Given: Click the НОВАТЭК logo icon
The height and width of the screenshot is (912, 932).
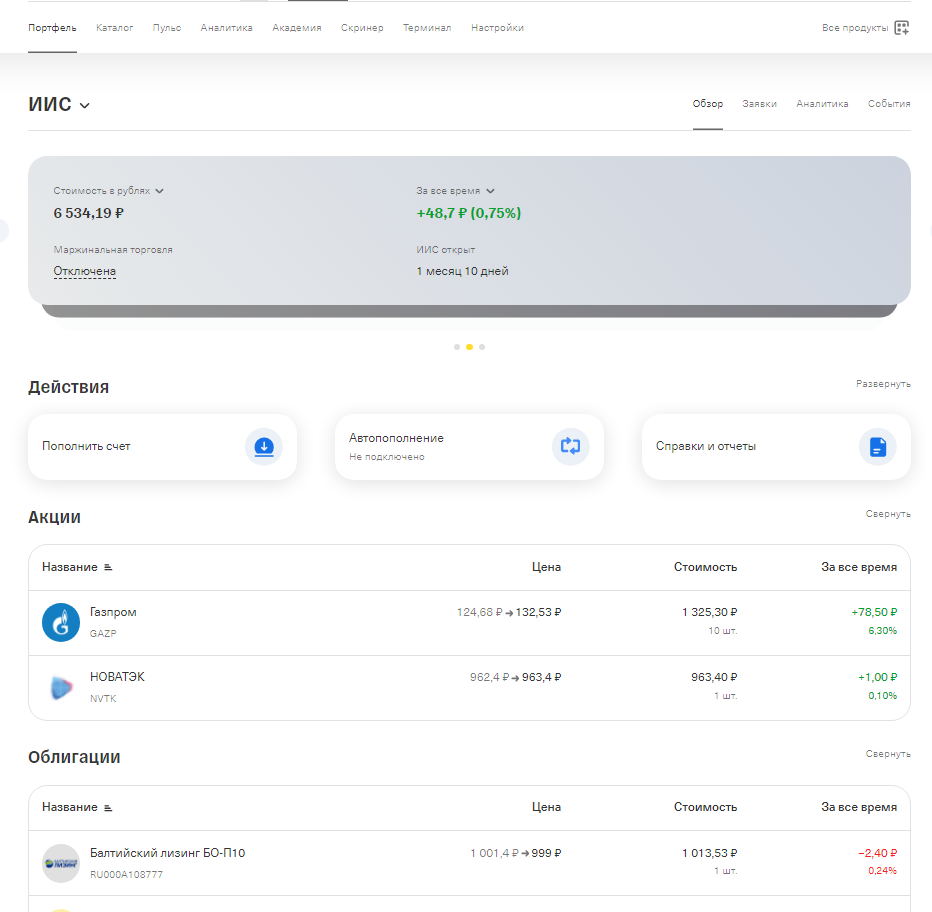Looking at the screenshot, I should [61, 688].
